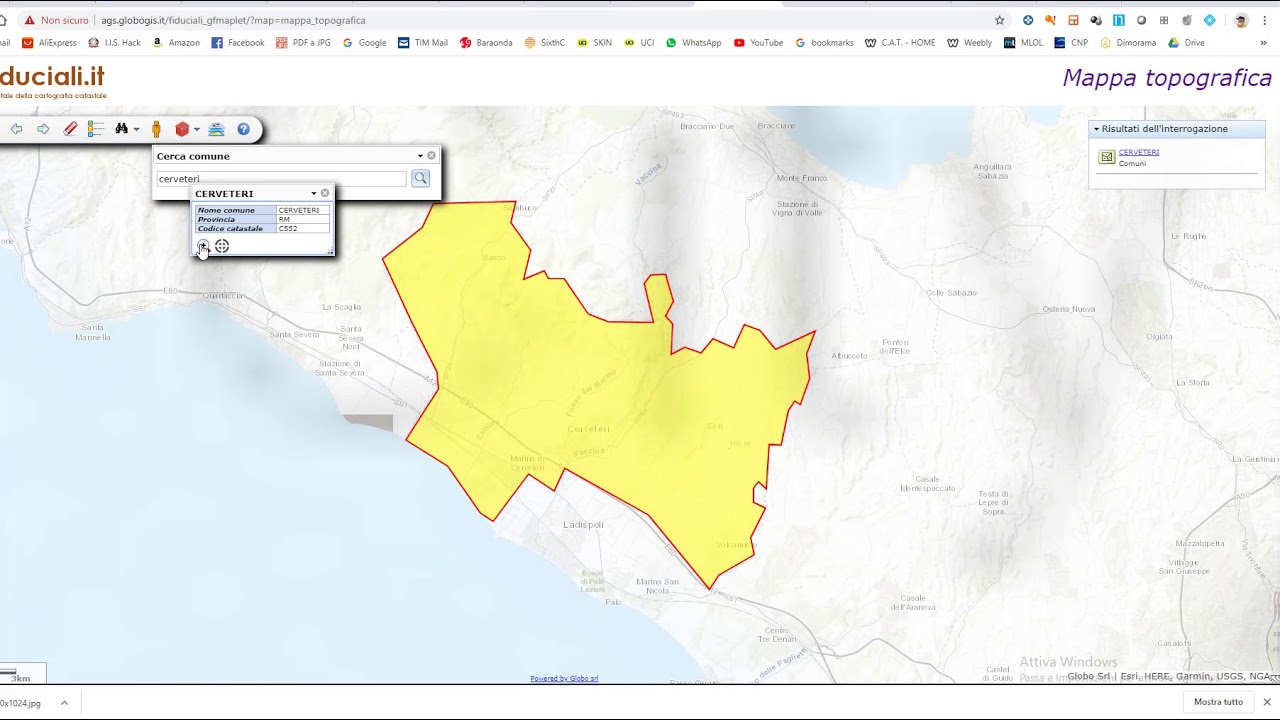Open the Dimorama bookmark
The width and height of the screenshot is (1280, 720).
pos(1128,43)
